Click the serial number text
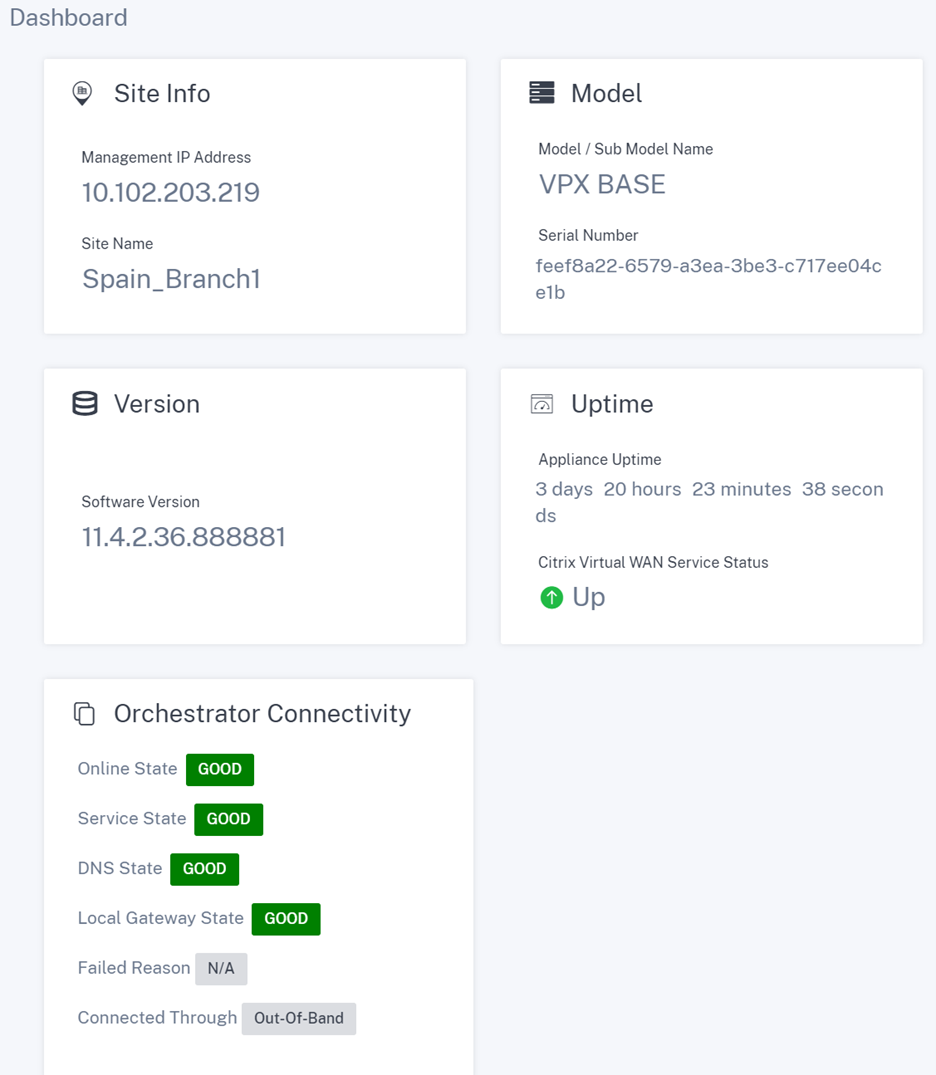 708,279
